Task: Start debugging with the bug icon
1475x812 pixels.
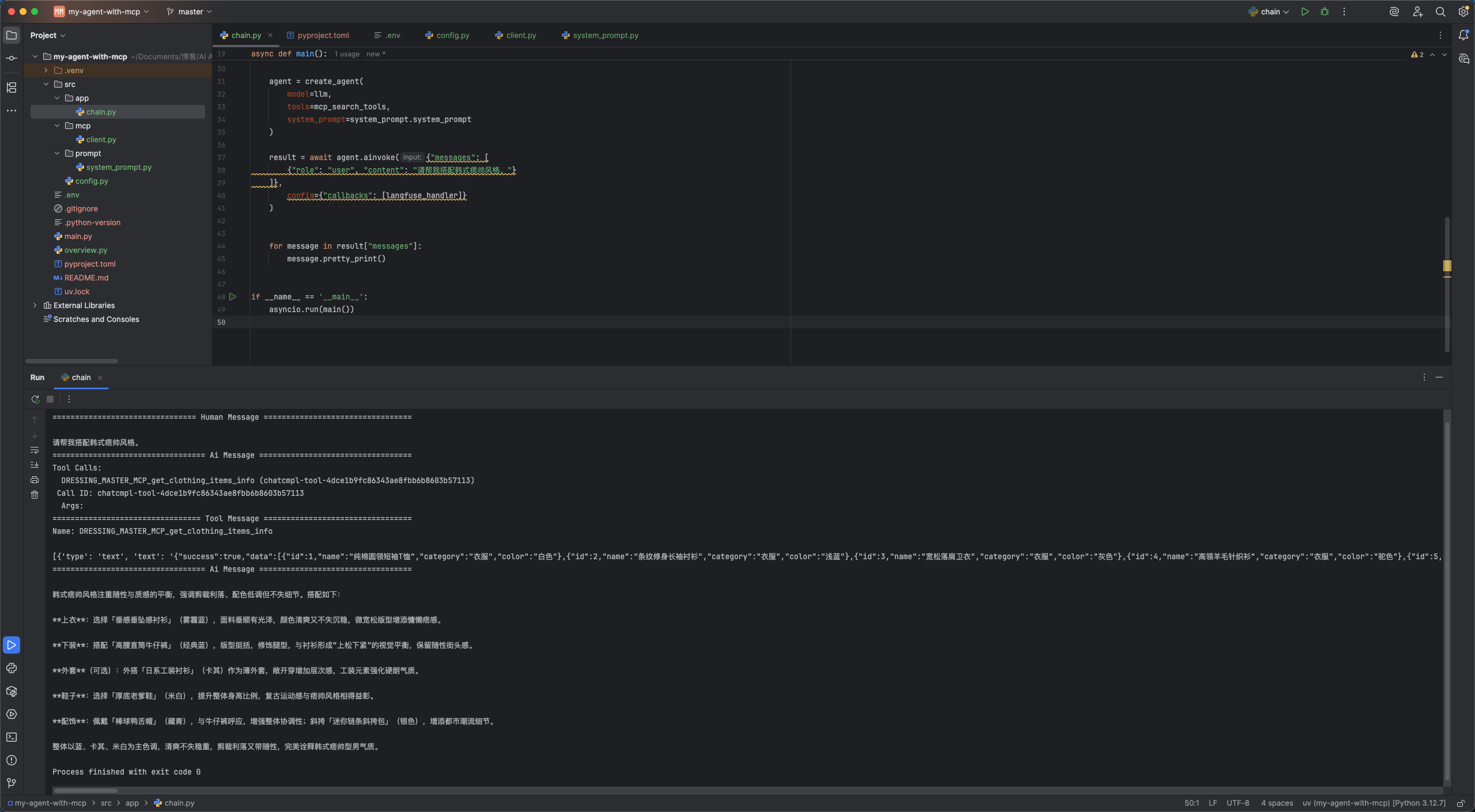Action: (x=1324, y=12)
